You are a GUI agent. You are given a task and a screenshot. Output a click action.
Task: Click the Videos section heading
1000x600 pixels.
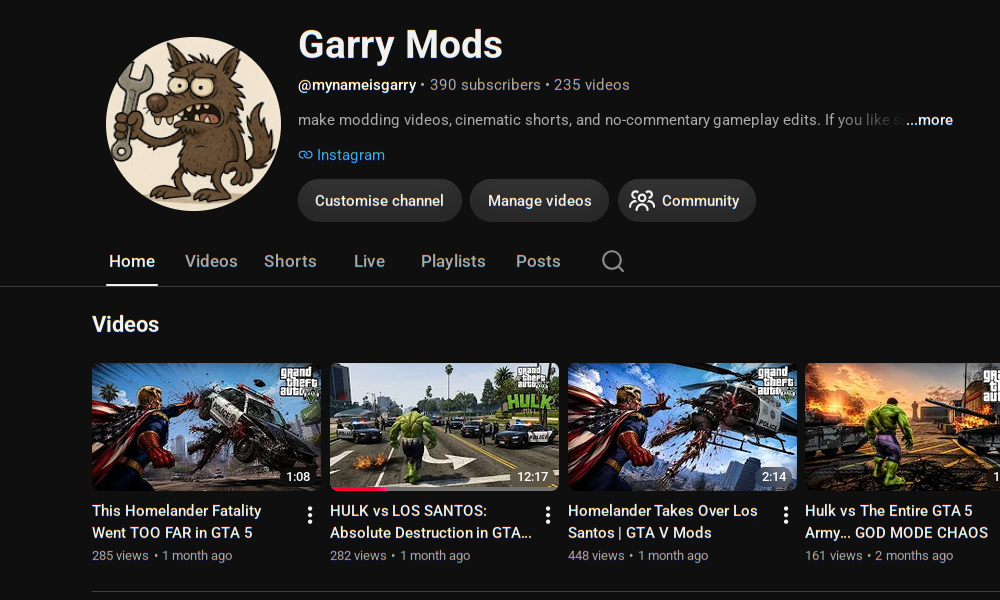pos(126,325)
